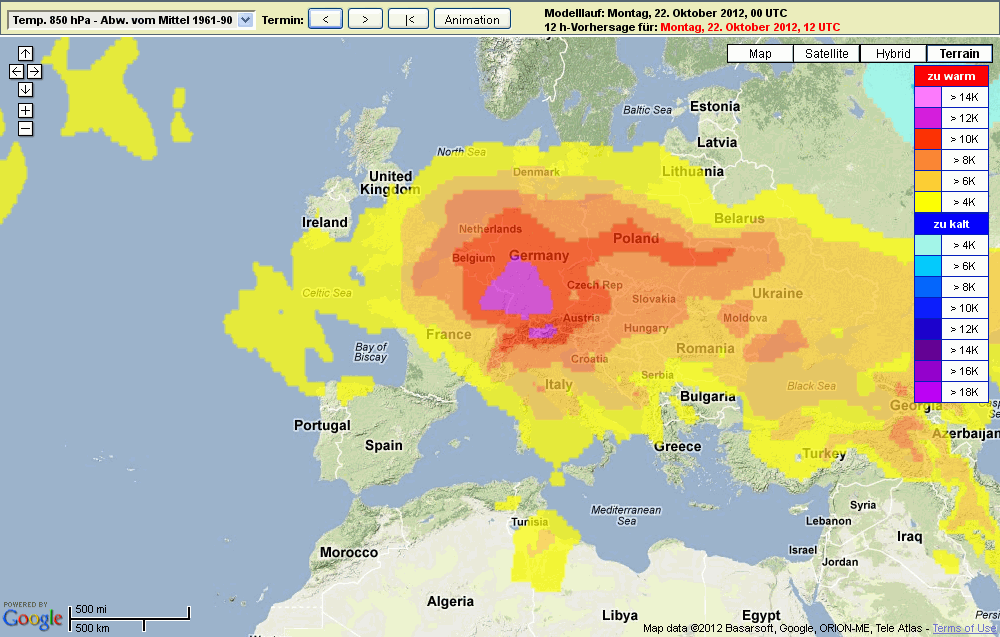The width and height of the screenshot is (1000, 637).
Task: Switch to Satellite view type
Action: coord(827,54)
